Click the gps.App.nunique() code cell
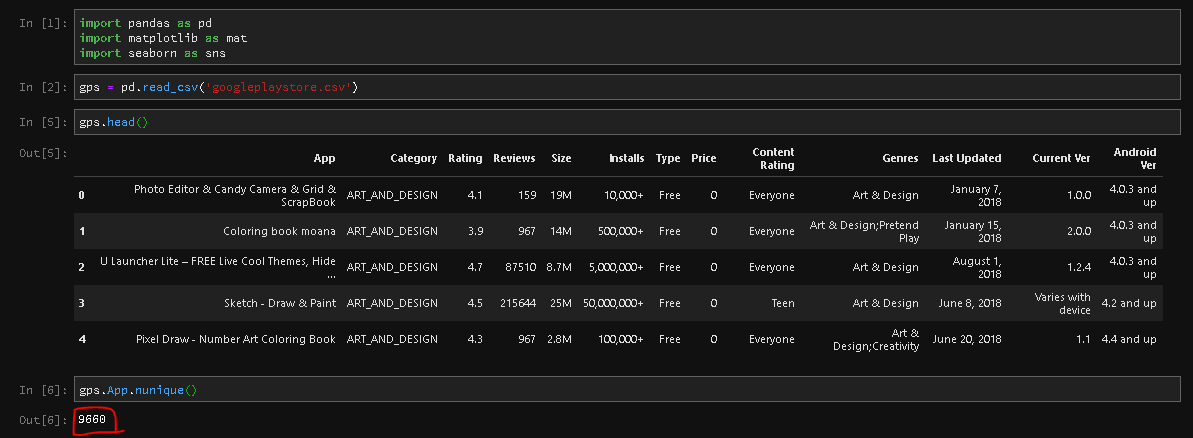Image resolution: width=1193 pixels, height=438 pixels. click(x=627, y=389)
